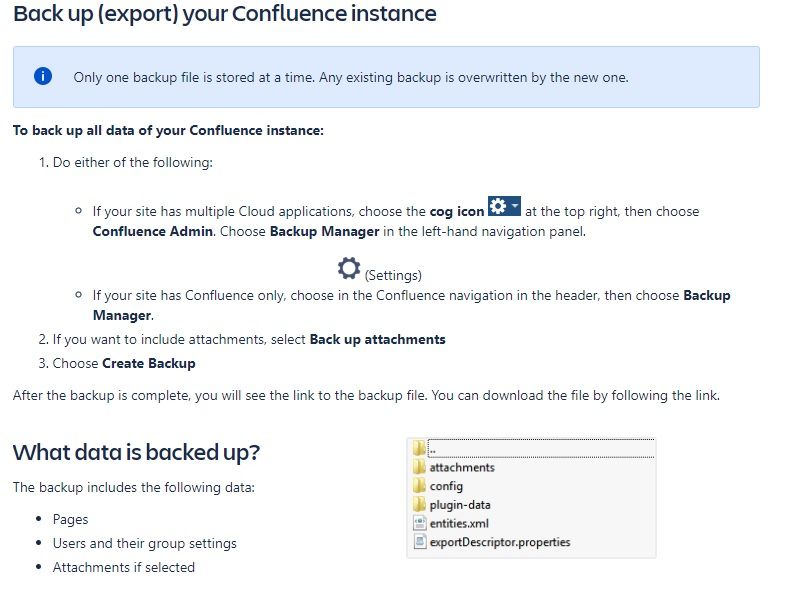Click the heading 'Back up (export) your Confluence instance'
This screenshot has height=608, width=809.
coord(224,13)
